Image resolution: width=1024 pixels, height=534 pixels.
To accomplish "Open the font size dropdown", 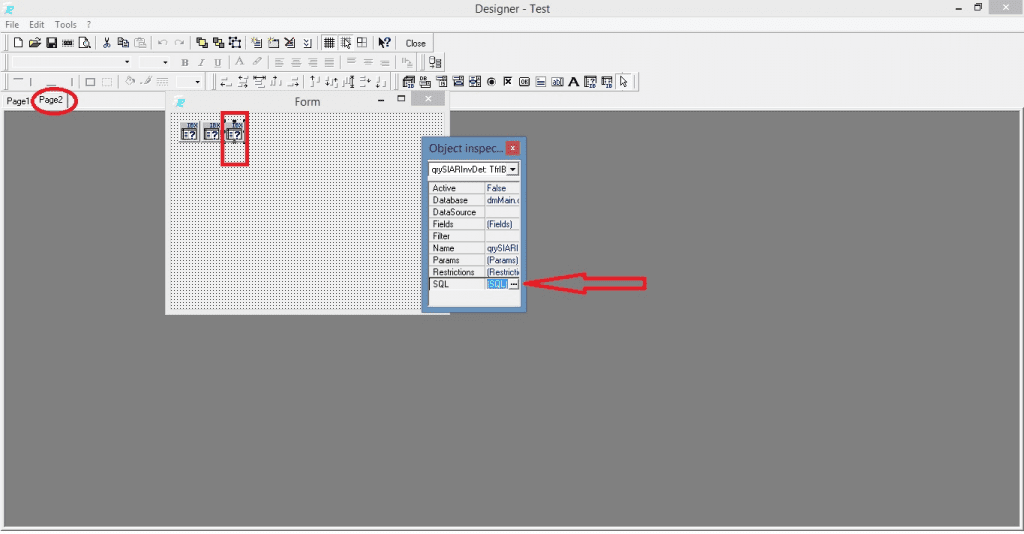I will click(x=165, y=63).
